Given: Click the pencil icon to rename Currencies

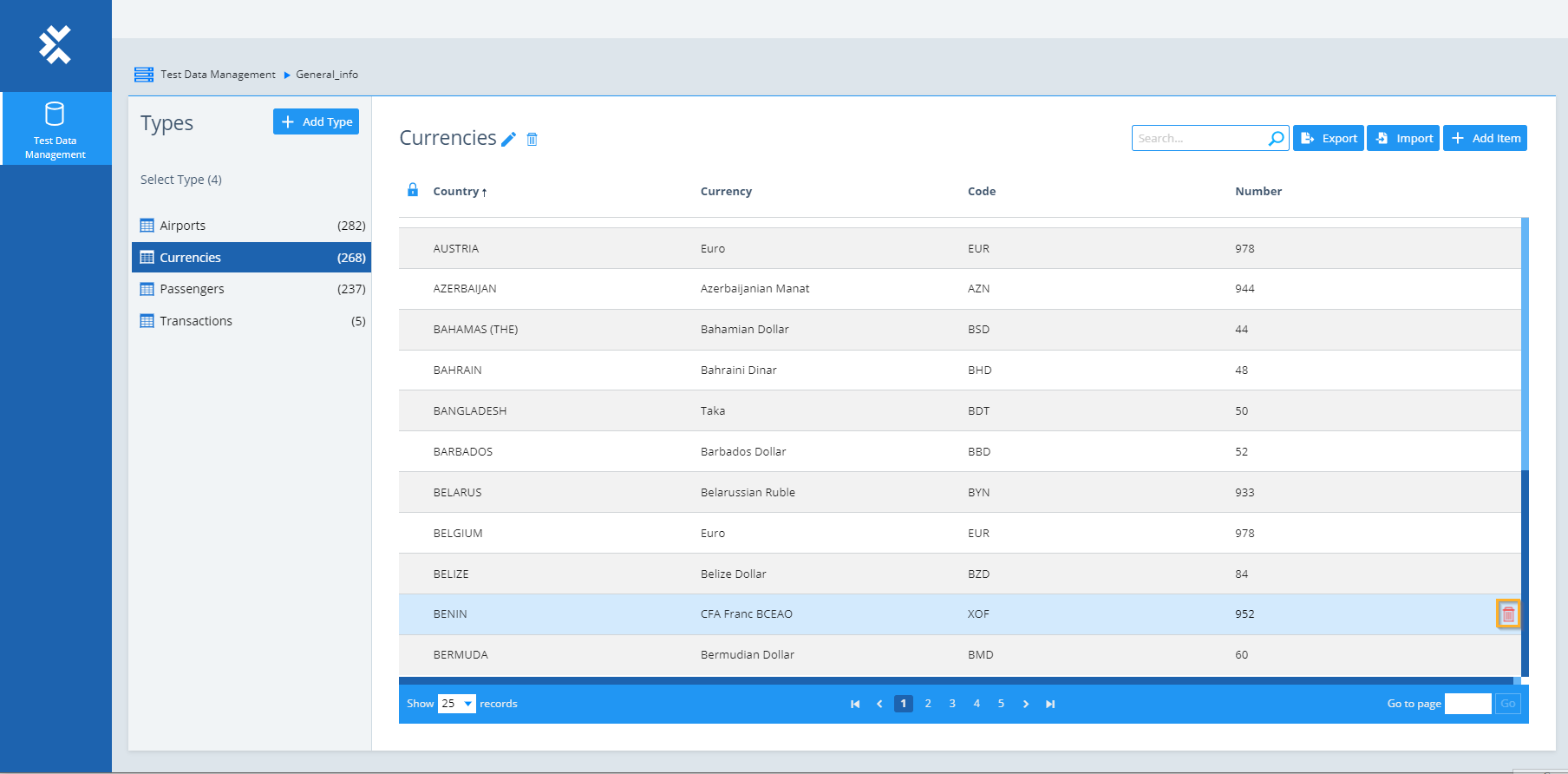Looking at the screenshot, I should point(509,139).
